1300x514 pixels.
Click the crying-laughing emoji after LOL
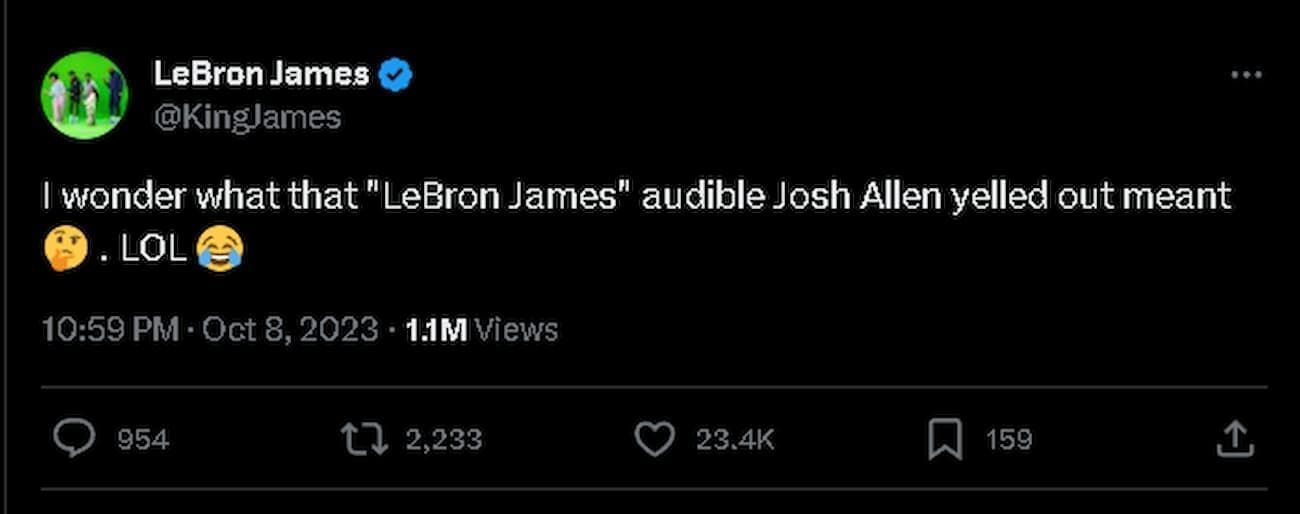[x=219, y=249]
